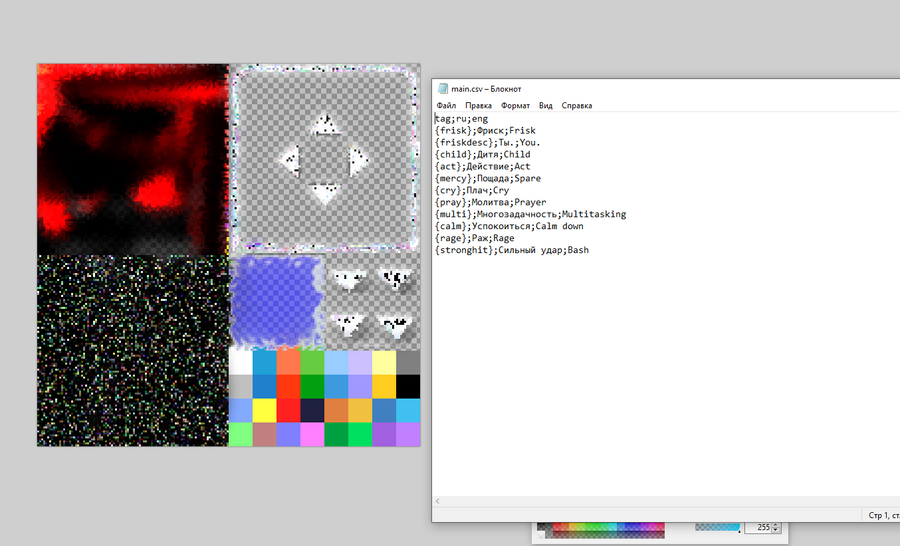Click the 255 alpha value field
This screenshot has height=546, width=900.
tap(758, 527)
